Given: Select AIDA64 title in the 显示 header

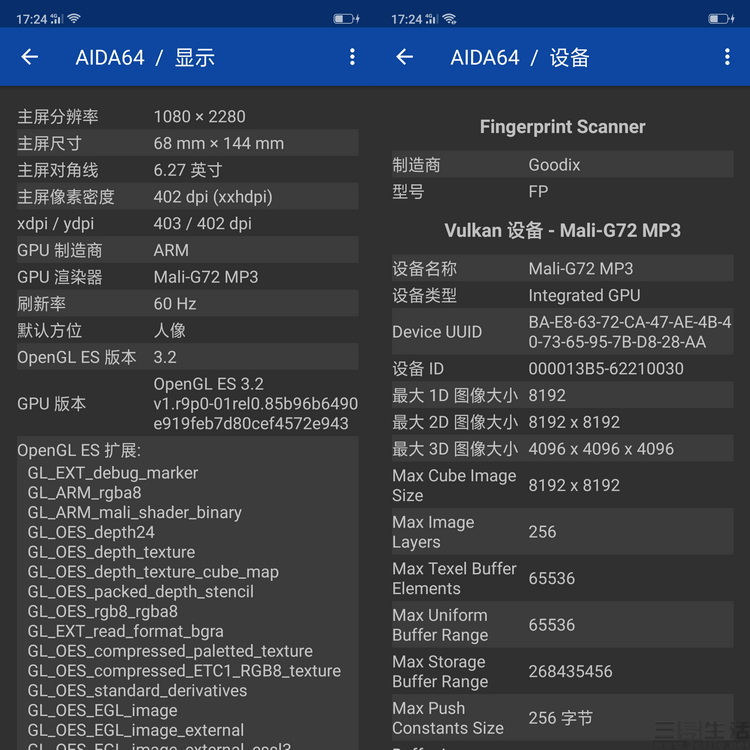Looking at the screenshot, I should (x=110, y=57).
